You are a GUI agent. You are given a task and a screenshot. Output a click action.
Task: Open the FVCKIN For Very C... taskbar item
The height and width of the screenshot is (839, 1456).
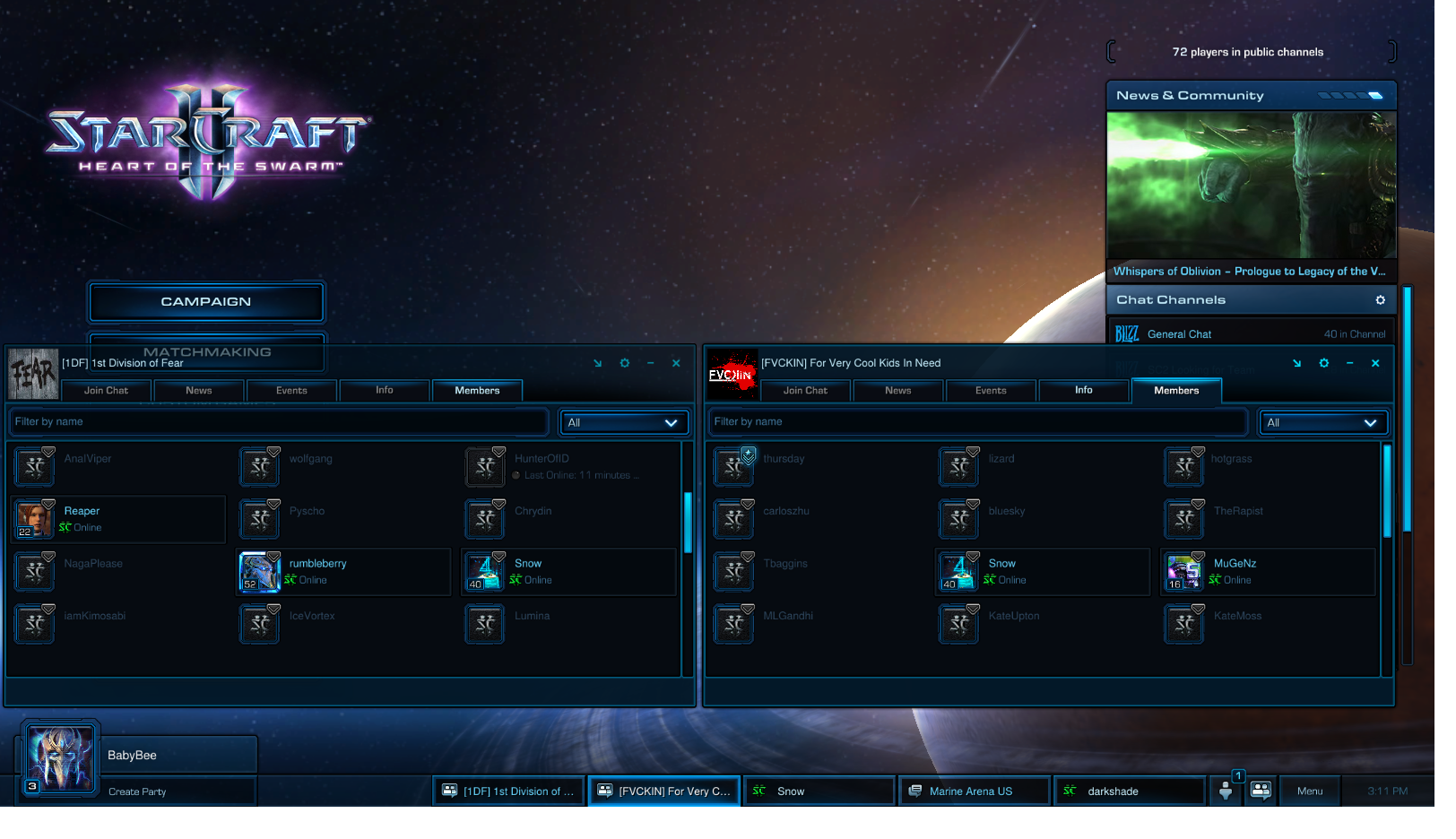(x=664, y=791)
